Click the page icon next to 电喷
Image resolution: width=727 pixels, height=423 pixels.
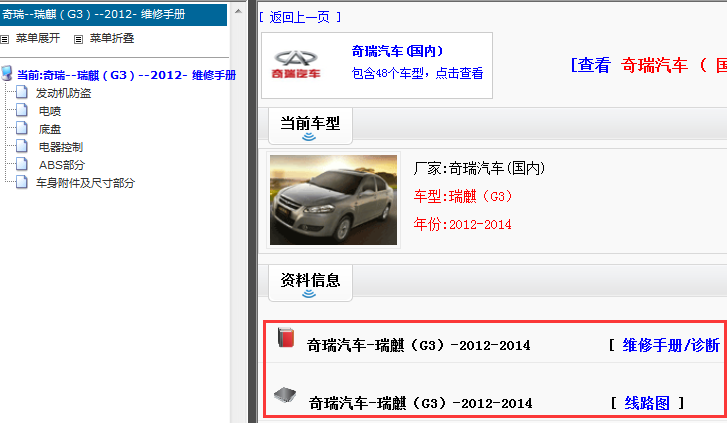point(22,110)
